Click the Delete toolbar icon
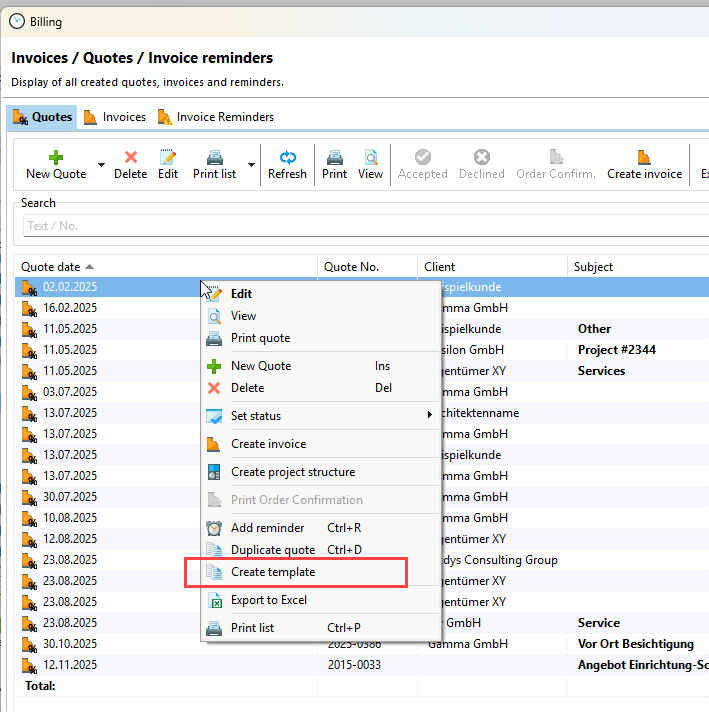Screen dimensions: 709x712 point(130,158)
